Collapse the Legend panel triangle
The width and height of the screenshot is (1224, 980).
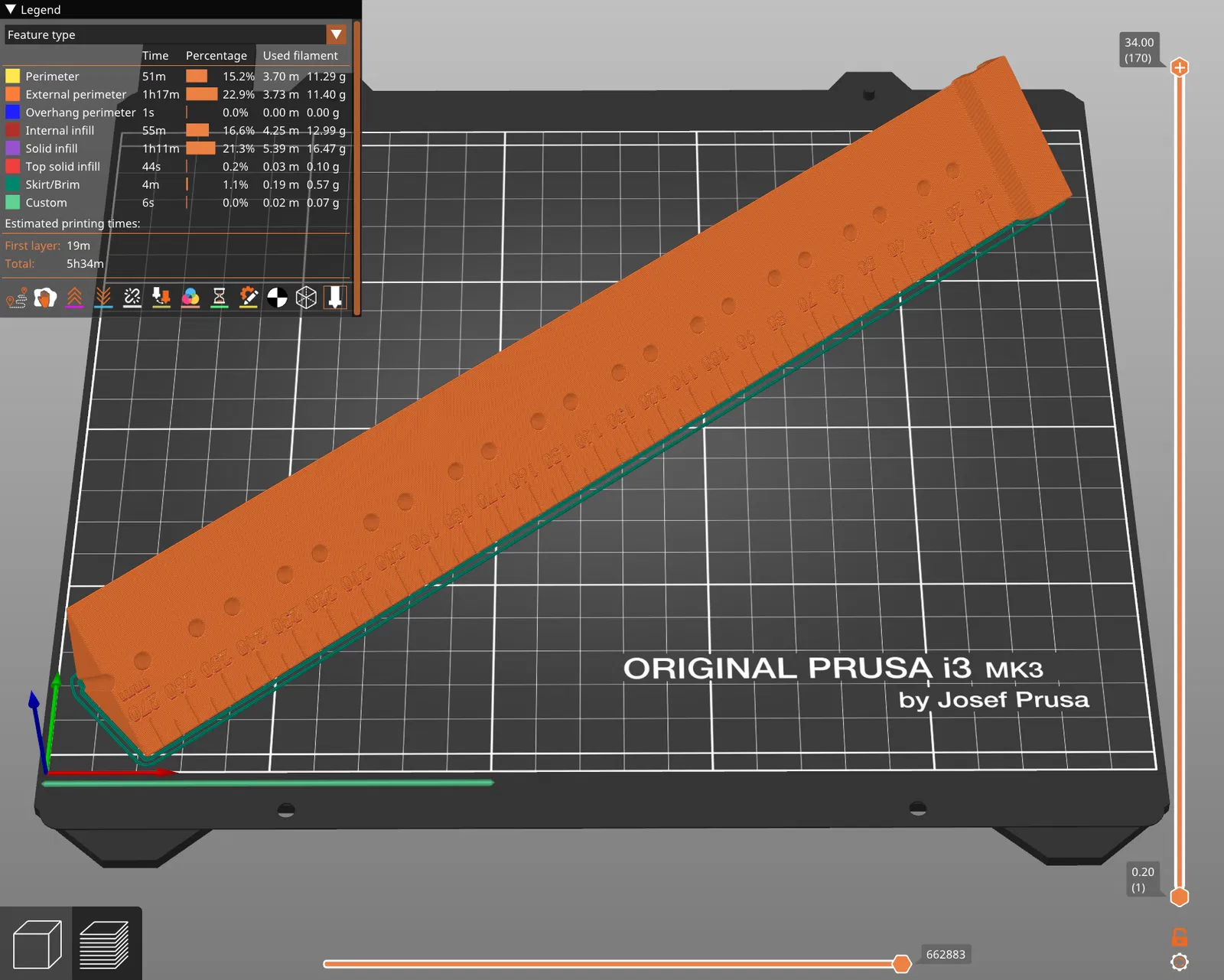tap(11, 10)
